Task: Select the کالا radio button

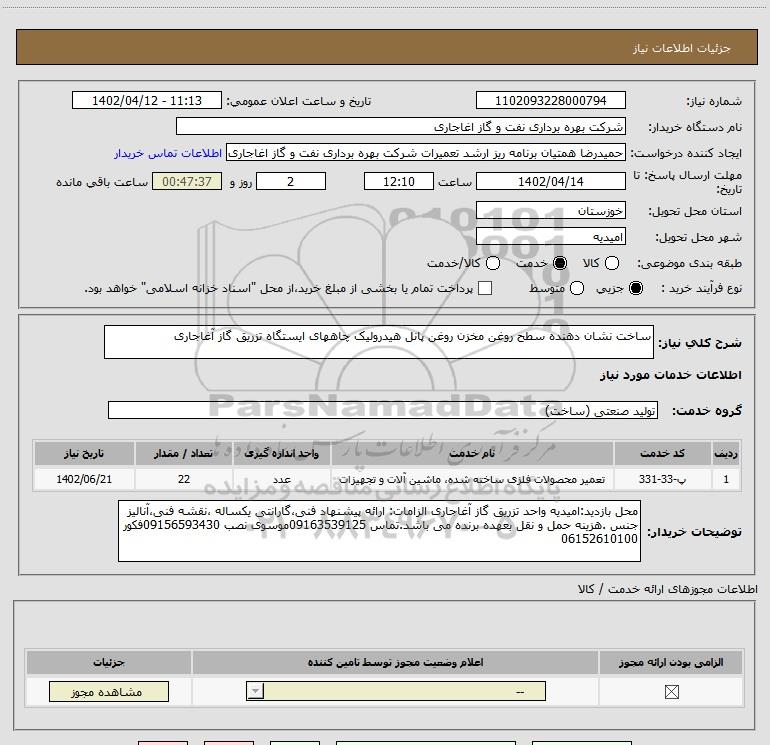Action: tap(611, 263)
